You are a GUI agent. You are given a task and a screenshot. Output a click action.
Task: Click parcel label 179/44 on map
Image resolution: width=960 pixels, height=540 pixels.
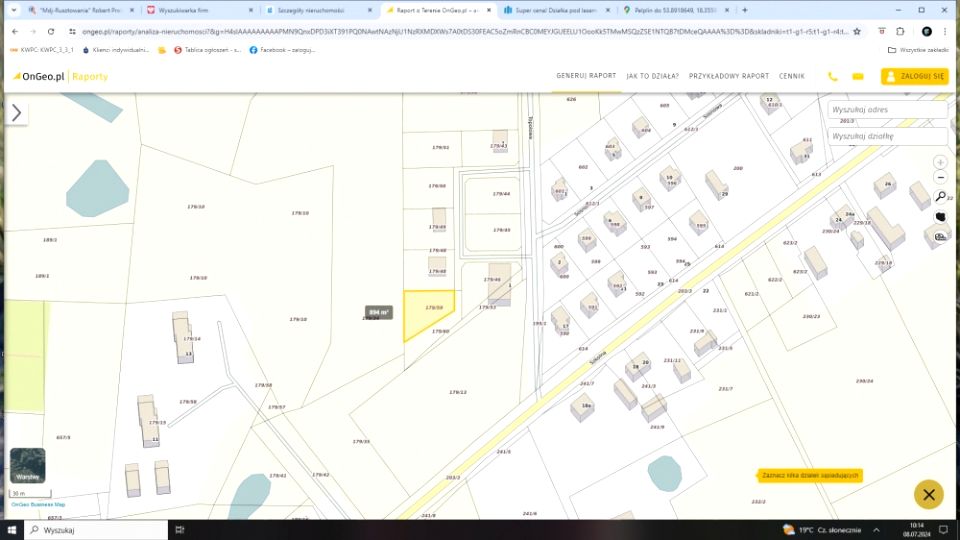click(501, 193)
